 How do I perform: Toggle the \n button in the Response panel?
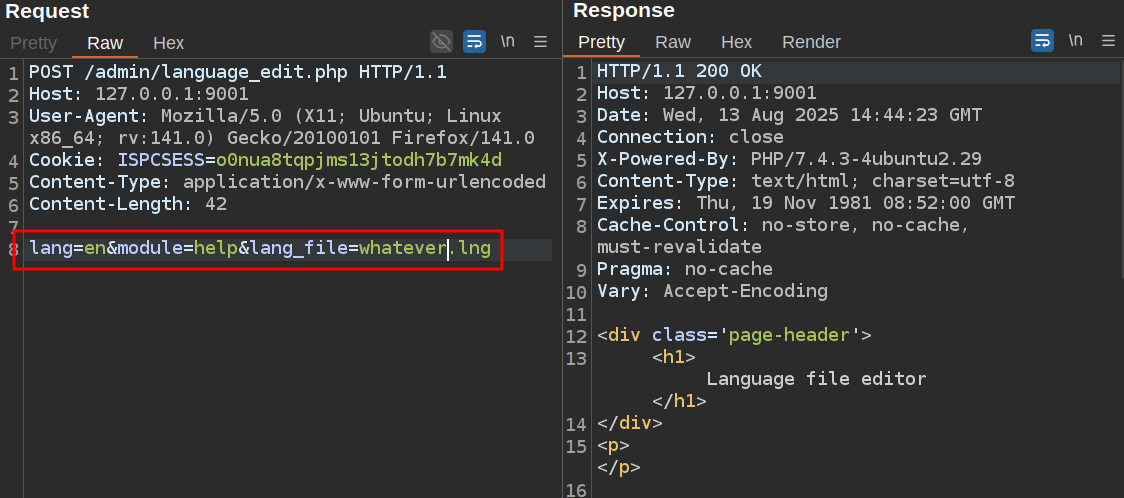(1076, 41)
